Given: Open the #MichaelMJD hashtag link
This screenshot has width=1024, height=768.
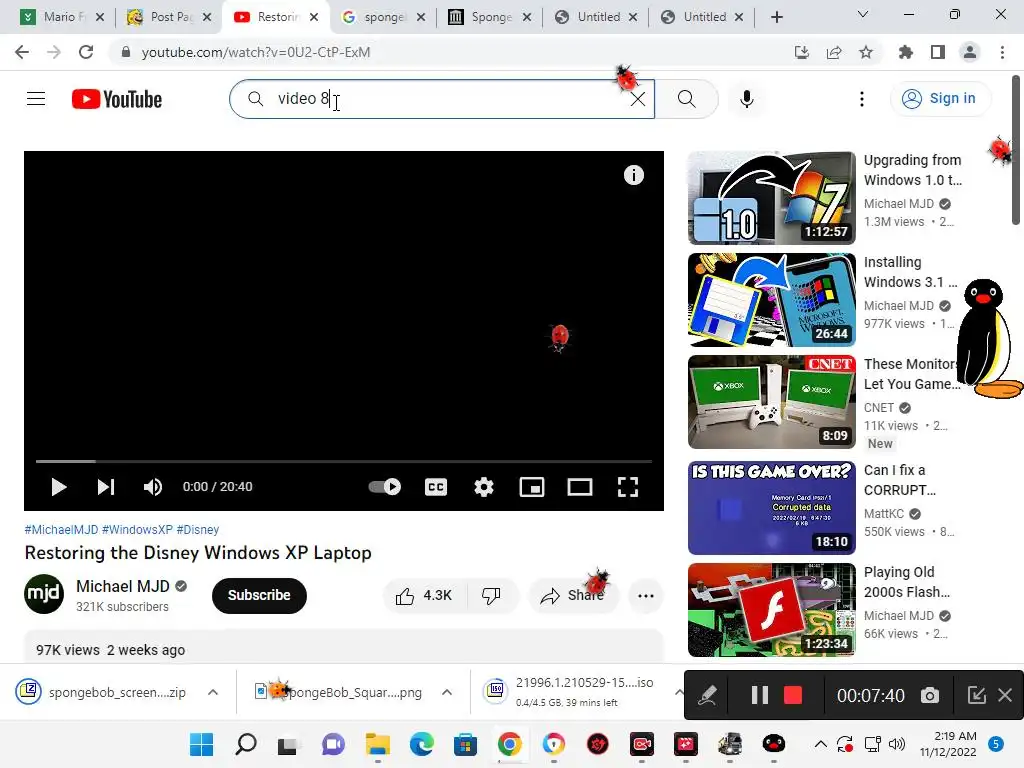Looking at the screenshot, I should [61, 530].
